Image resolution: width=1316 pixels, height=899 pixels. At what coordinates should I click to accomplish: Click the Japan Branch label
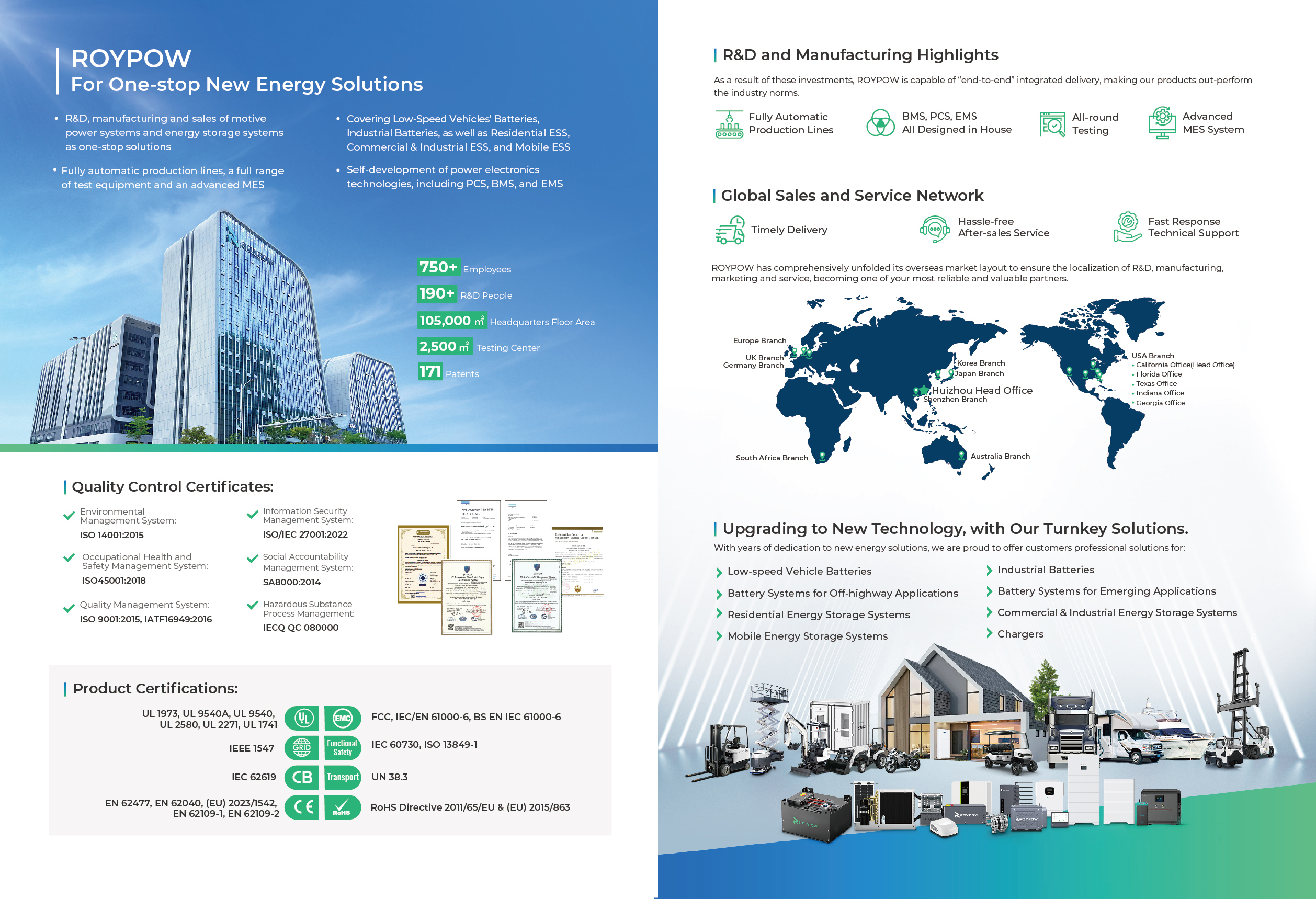(x=979, y=373)
